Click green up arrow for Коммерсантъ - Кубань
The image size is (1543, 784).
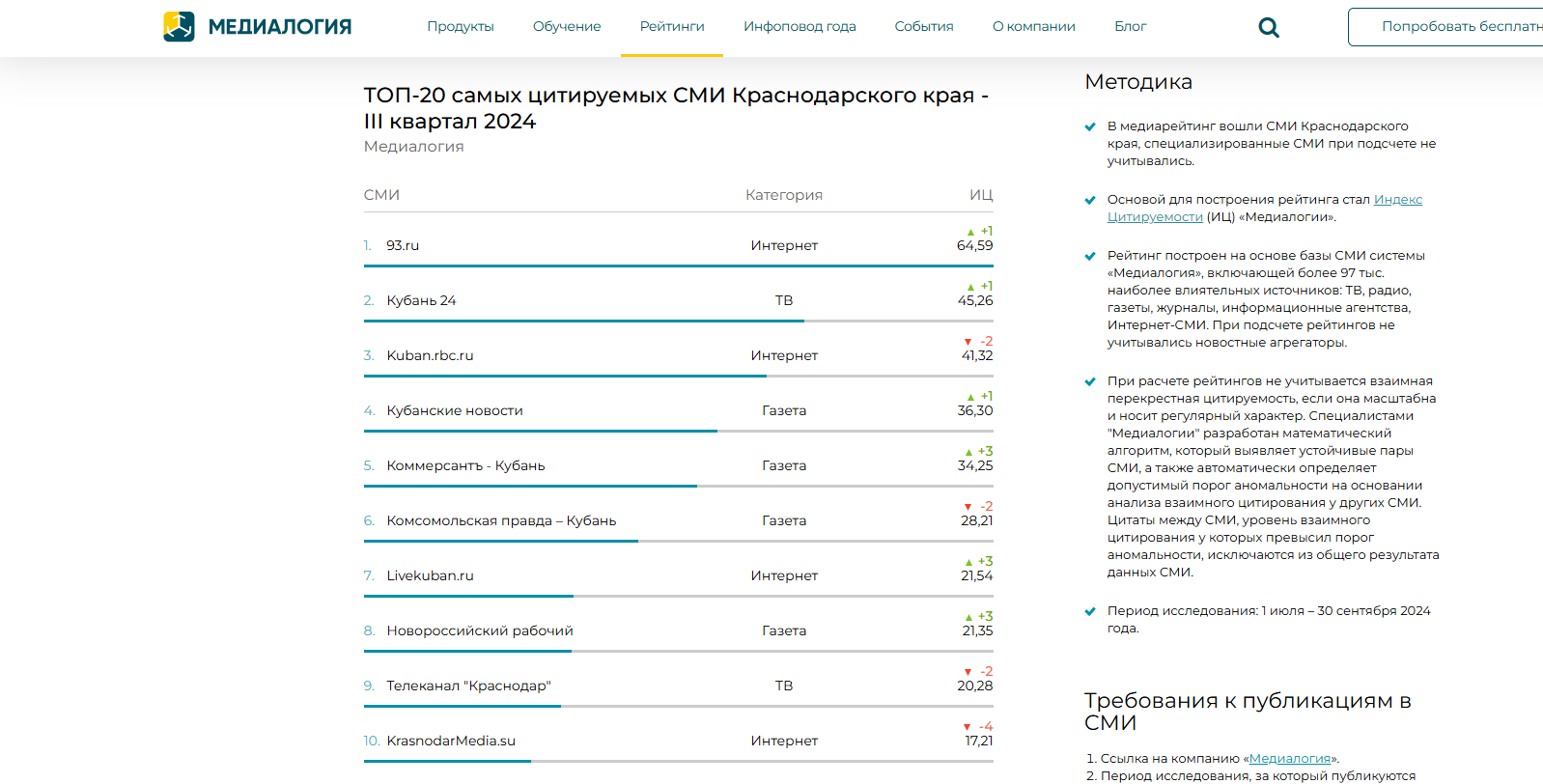[x=968, y=452]
